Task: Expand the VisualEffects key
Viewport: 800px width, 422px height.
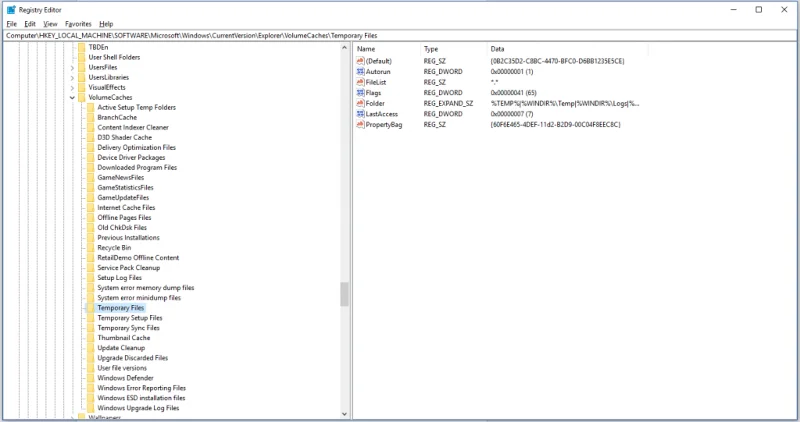Action: [72, 87]
